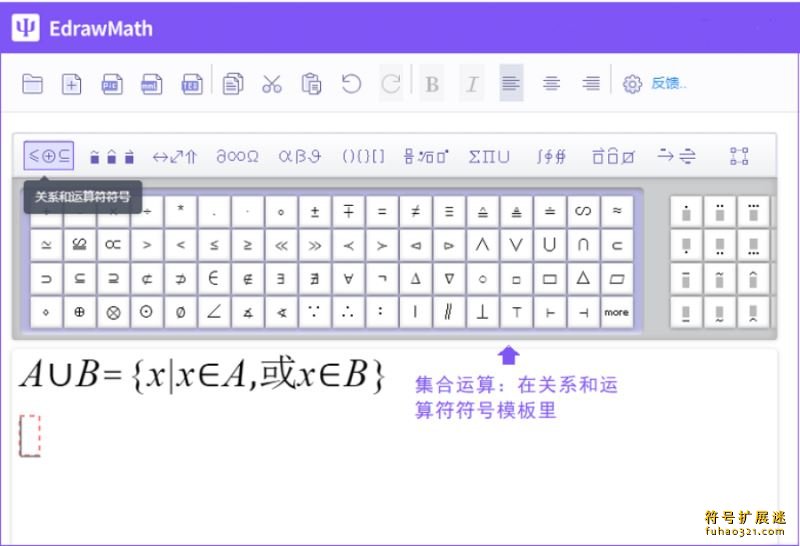Screen dimensions: 800x546
Task: Insert the element-of symbol ∈
Action: [x=214, y=279]
